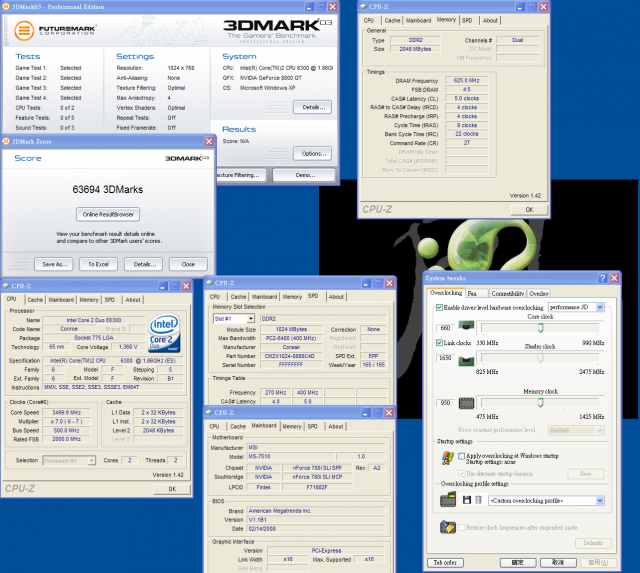The height and width of the screenshot is (573, 640).
Task: Toggle Restore clock frequencies after suspended mode
Action: click(462, 528)
